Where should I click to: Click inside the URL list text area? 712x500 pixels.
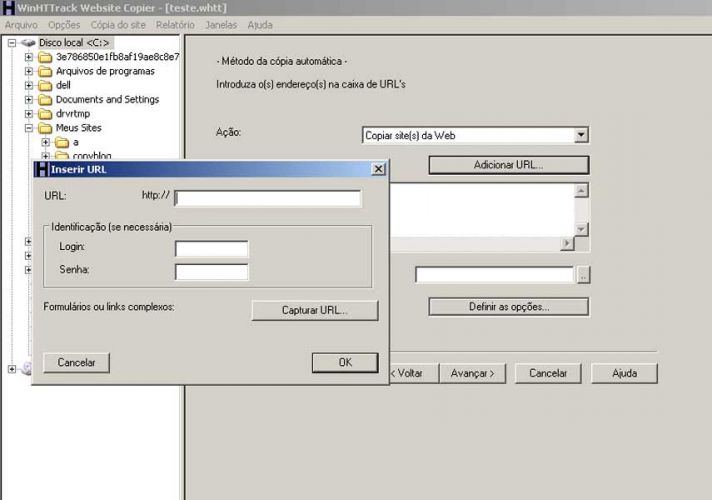[x=481, y=210]
